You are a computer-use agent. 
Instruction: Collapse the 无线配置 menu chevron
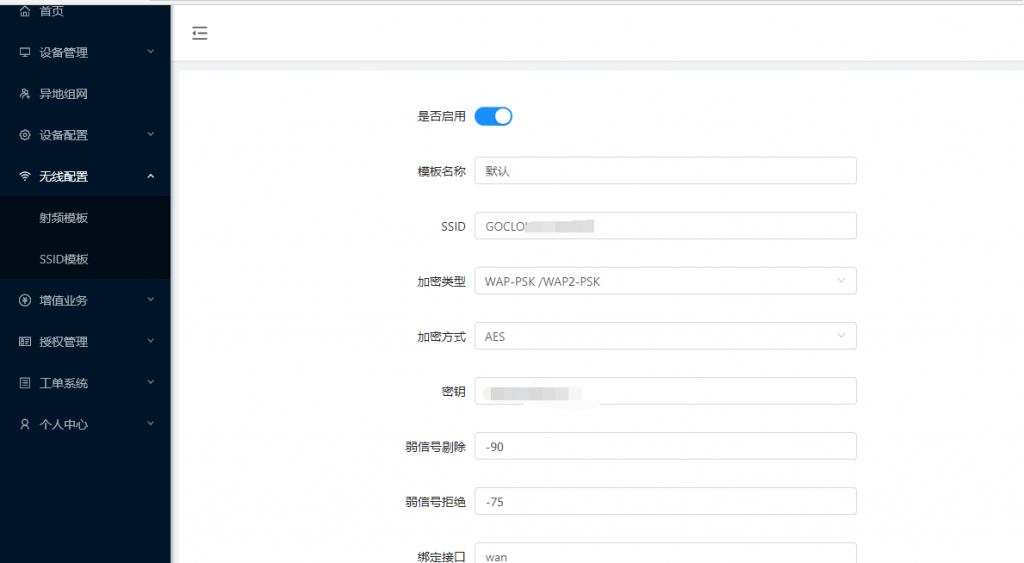[150, 176]
